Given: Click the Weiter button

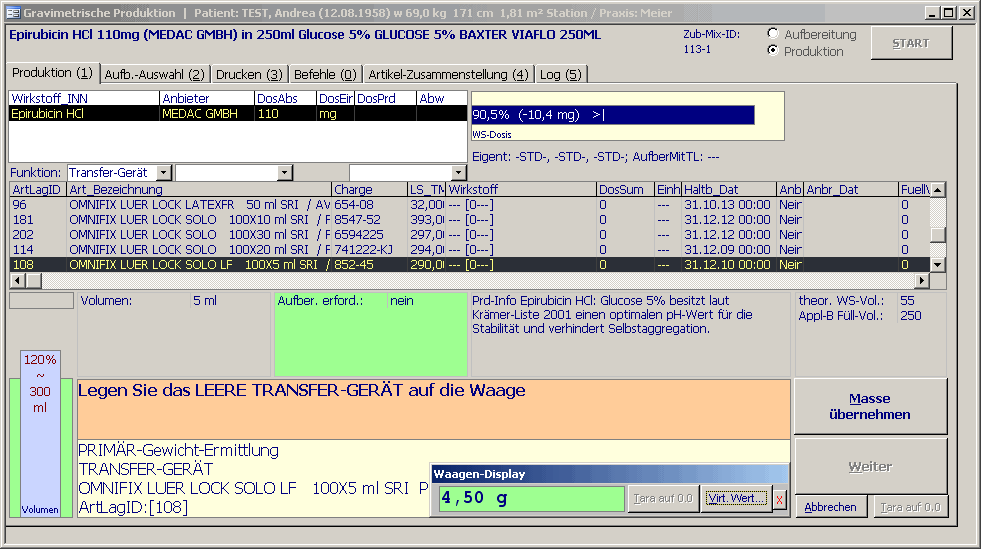Looking at the screenshot, I should tap(870, 466).
